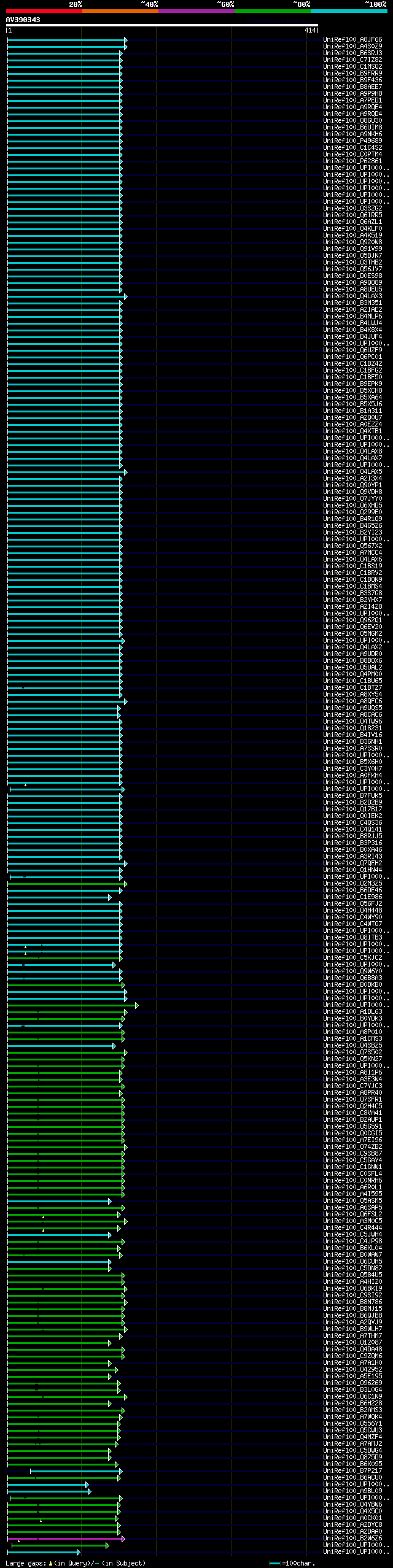
Task: Select the UniRef100_B3M351 label
Action: tap(352, 303)
